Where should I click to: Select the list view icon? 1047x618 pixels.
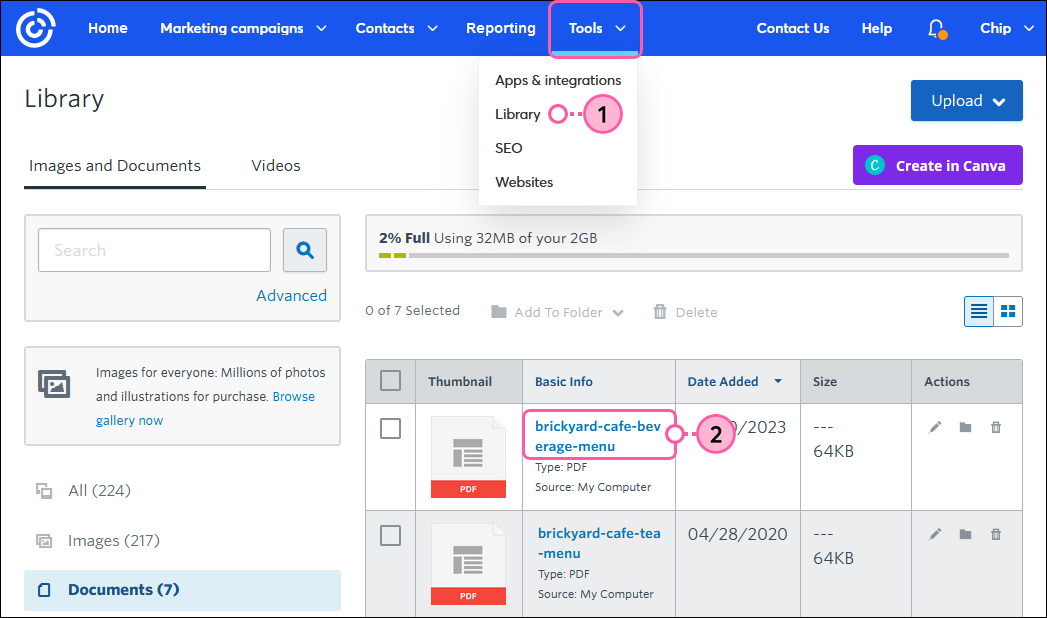[978, 311]
